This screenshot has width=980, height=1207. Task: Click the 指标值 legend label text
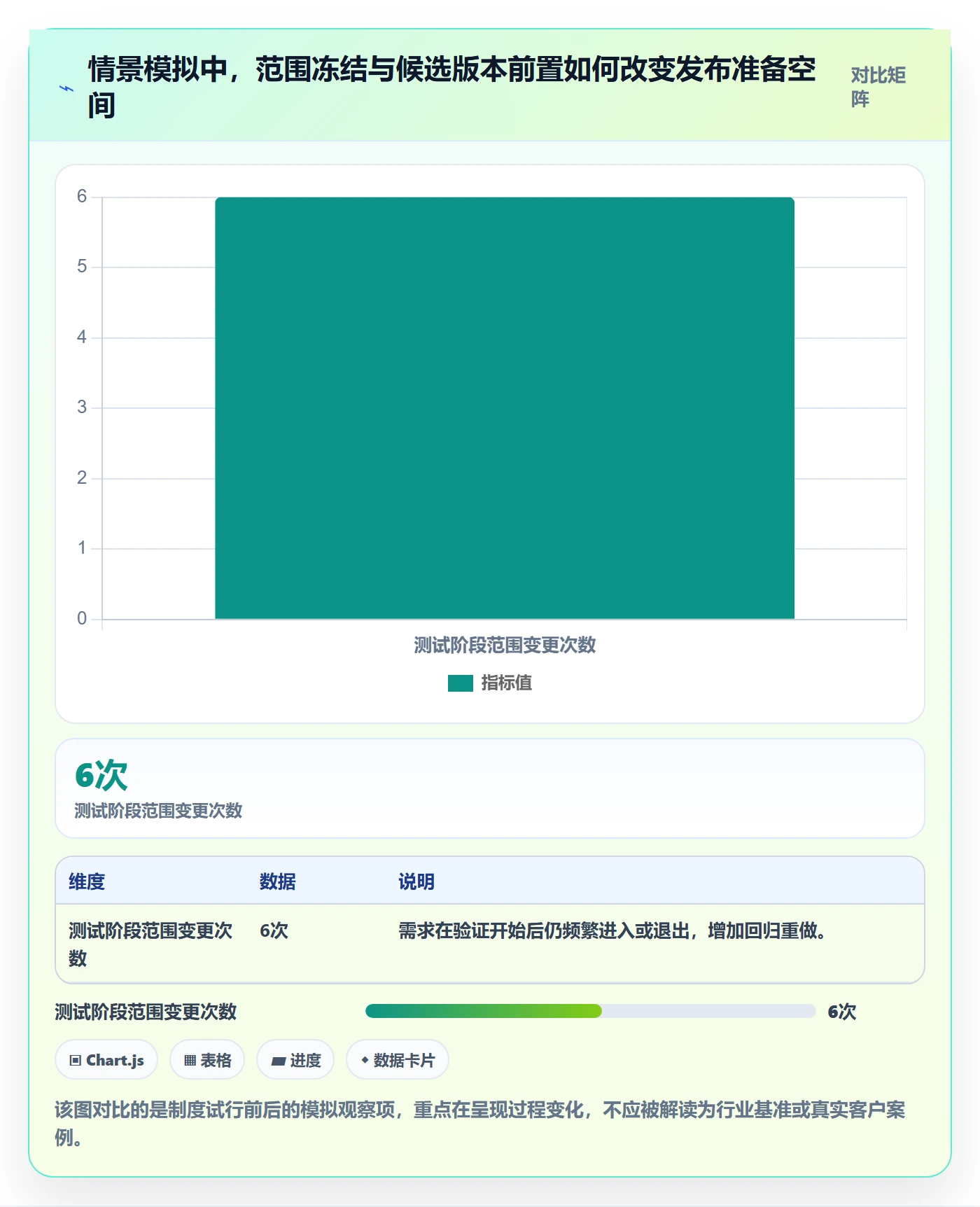tap(507, 683)
